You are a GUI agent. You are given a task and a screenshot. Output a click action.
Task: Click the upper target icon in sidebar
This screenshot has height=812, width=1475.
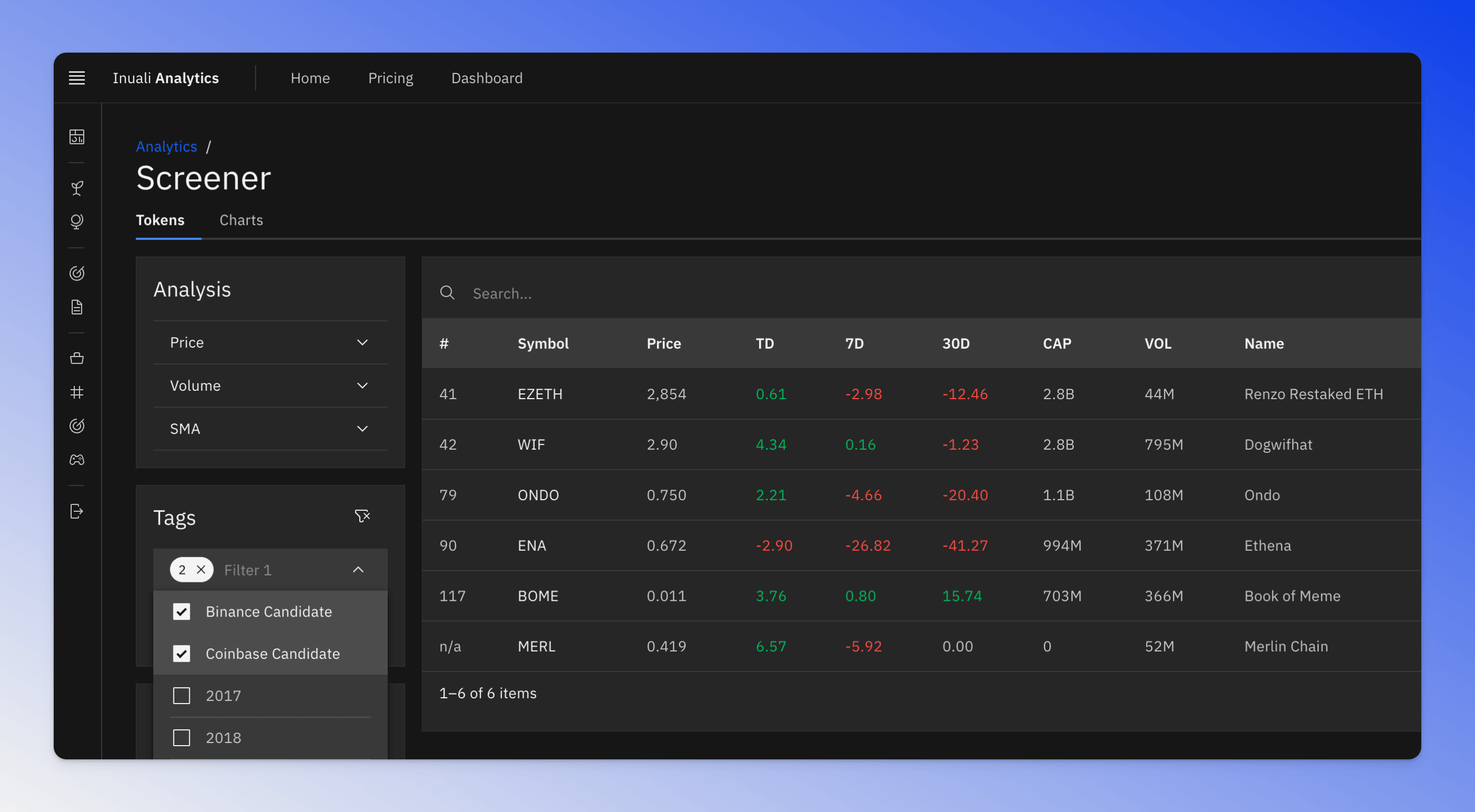coord(77,273)
